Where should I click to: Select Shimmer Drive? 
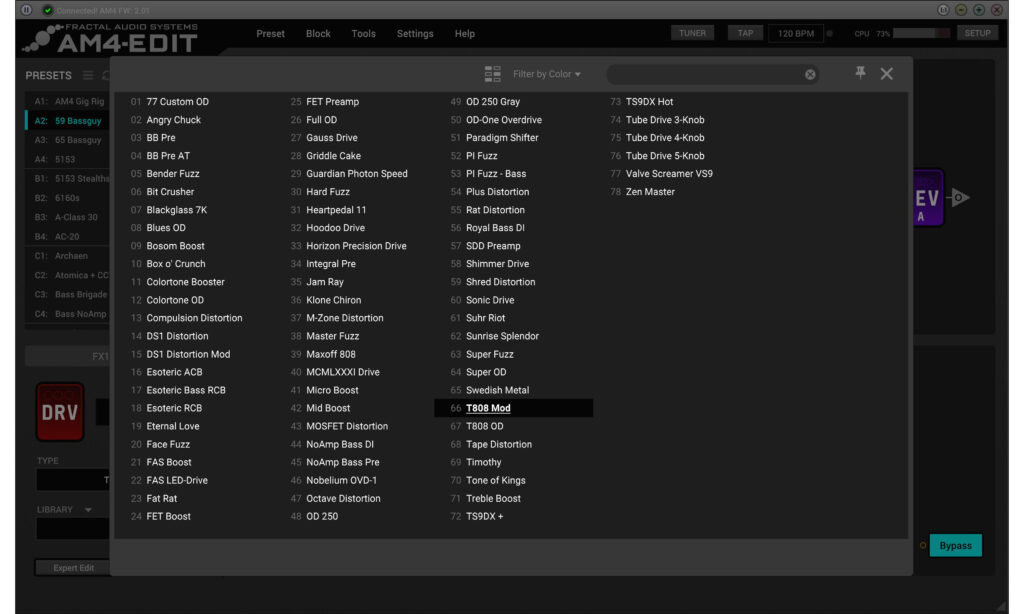click(x=498, y=264)
